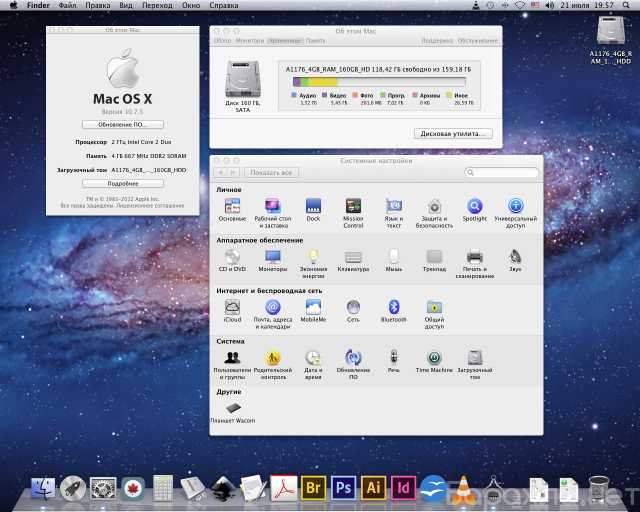
Task: Click Обновление ПО... button in About window
Action: 123,125
